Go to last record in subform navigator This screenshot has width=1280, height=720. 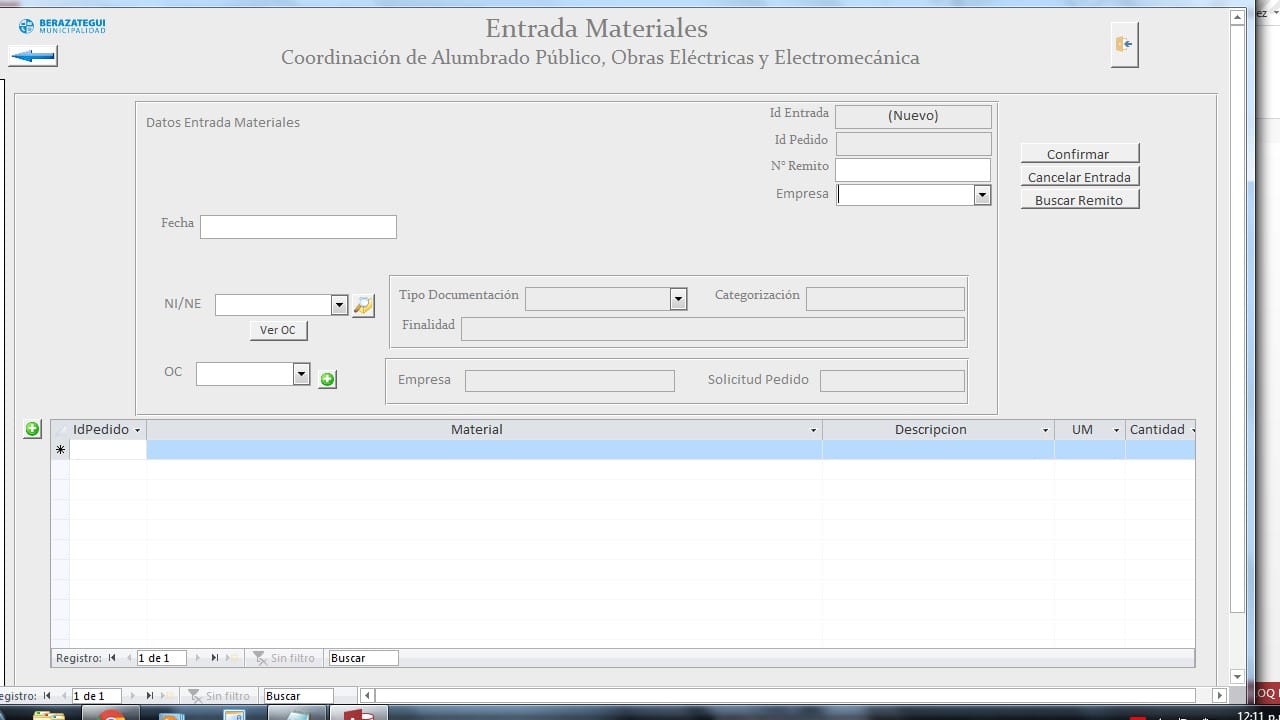[x=214, y=658]
